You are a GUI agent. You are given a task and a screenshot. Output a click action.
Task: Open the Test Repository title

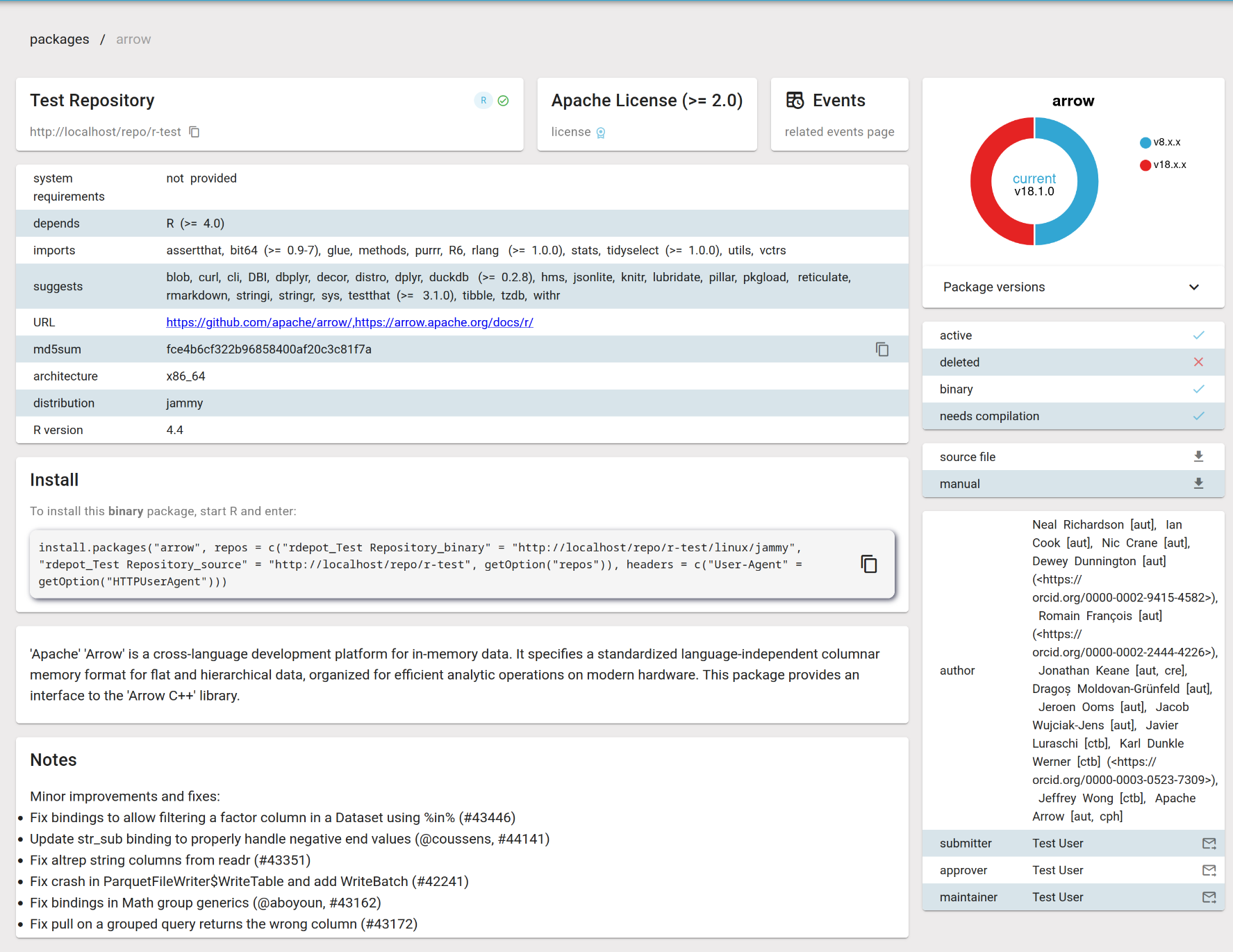pos(92,101)
